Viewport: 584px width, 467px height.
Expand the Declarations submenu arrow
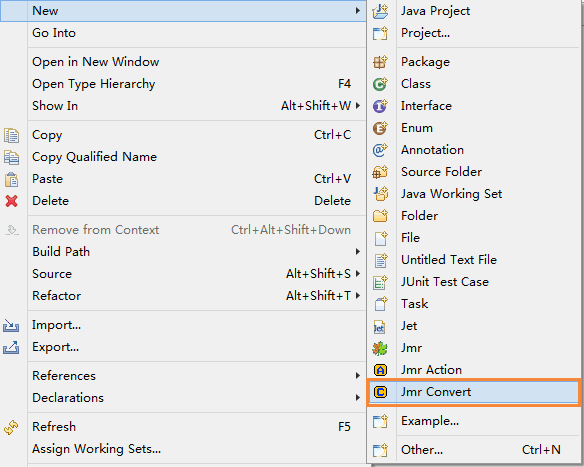coord(358,398)
